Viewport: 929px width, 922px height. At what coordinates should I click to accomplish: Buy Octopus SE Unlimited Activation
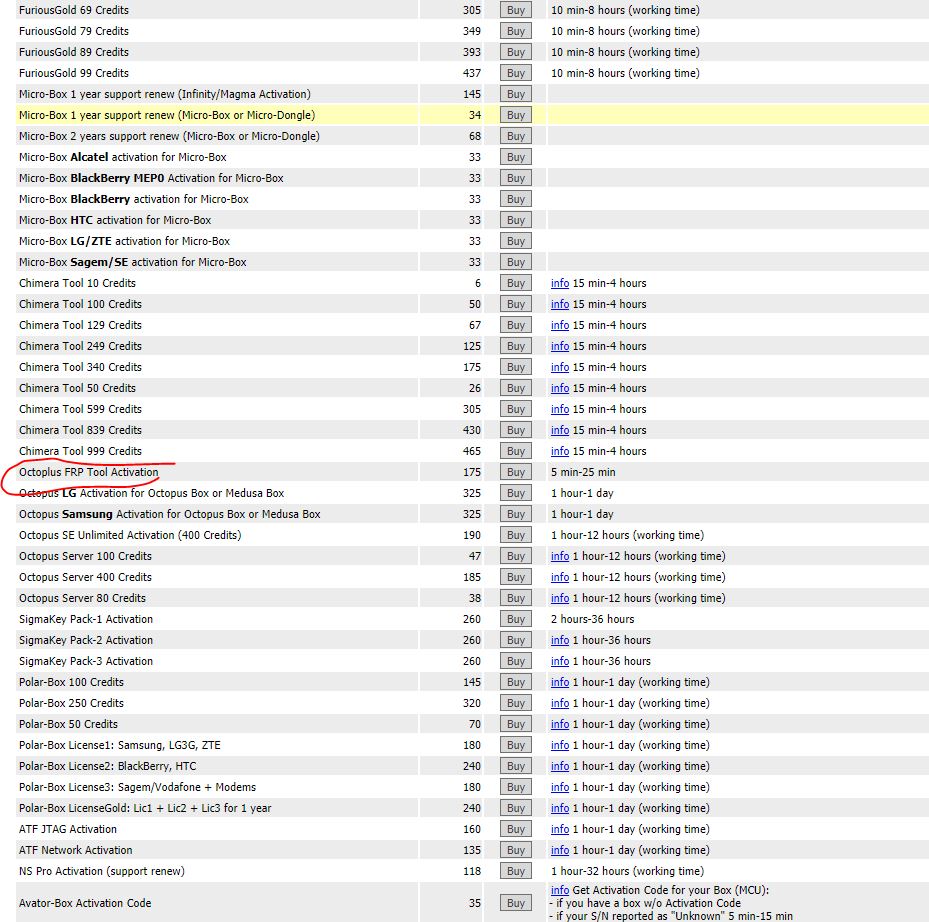515,535
